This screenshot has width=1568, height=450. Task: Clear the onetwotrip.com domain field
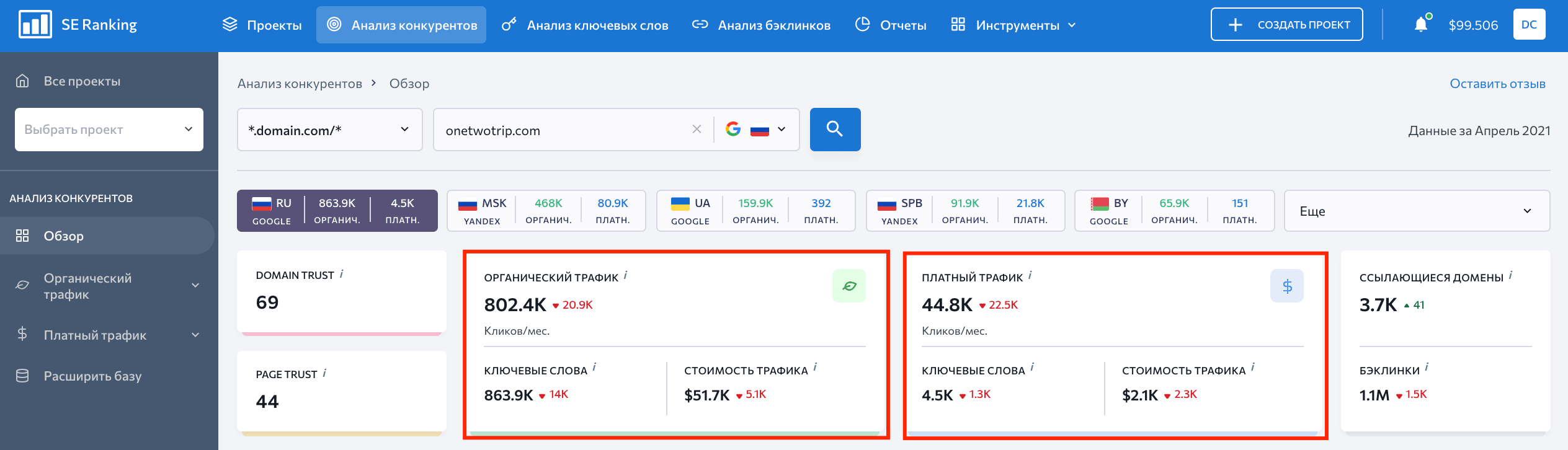coord(697,129)
